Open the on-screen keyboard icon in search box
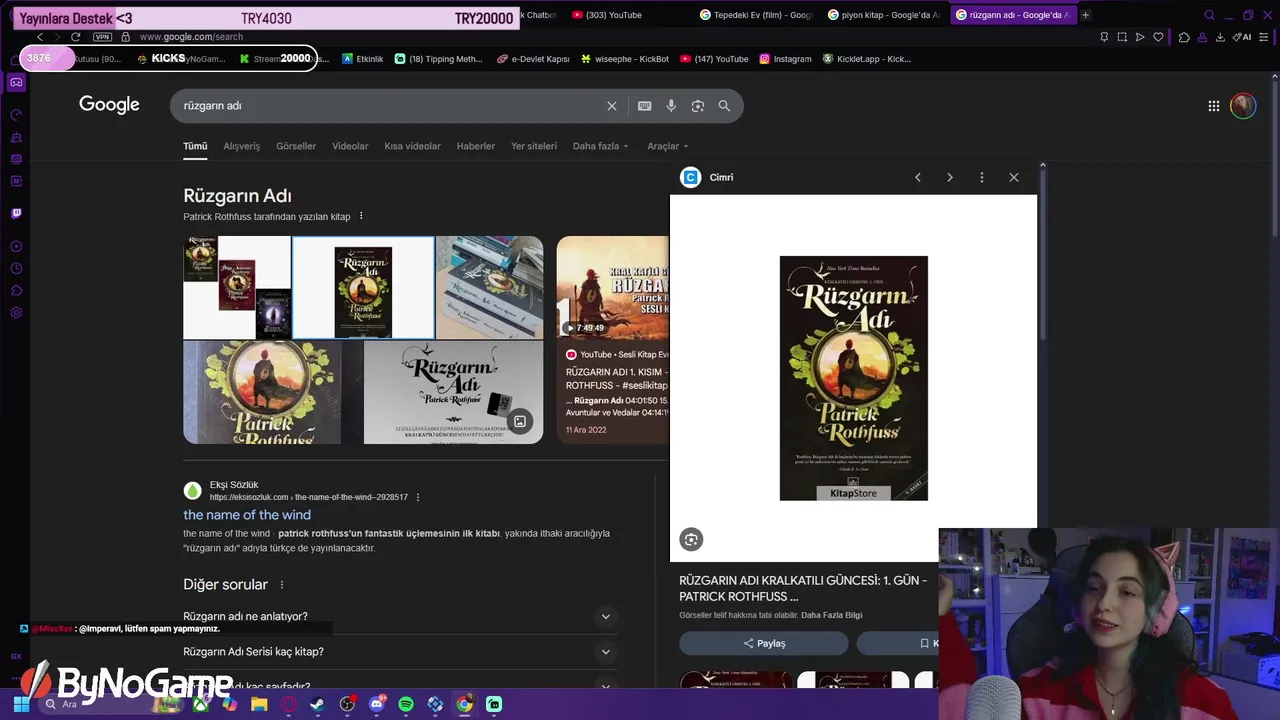The height and width of the screenshot is (720, 1280). (x=645, y=106)
